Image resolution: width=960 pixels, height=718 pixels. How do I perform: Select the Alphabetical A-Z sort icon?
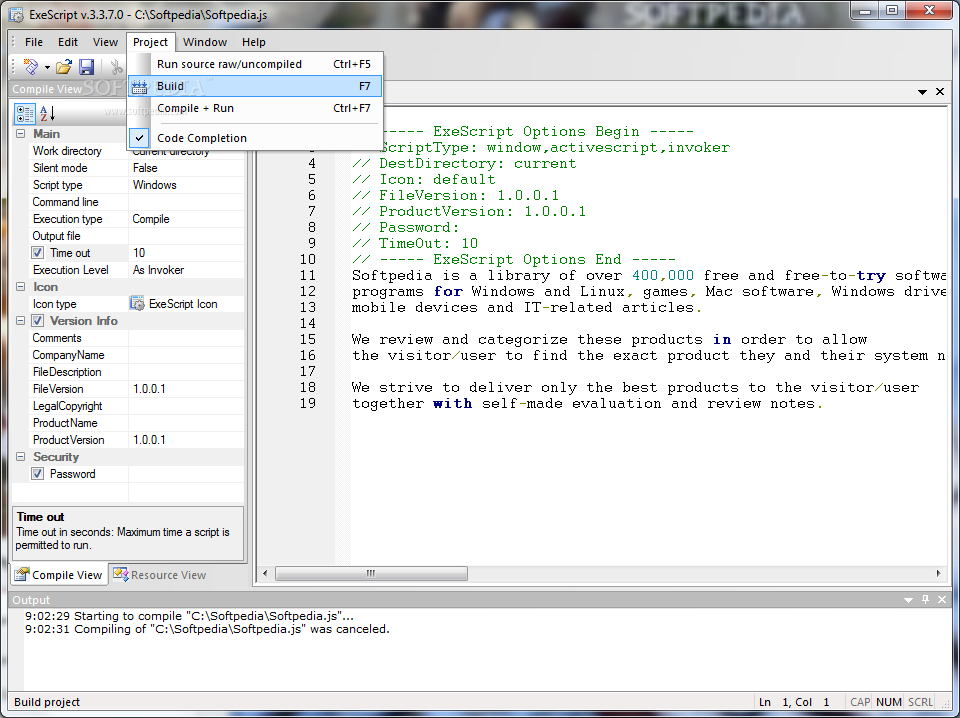[x=47, y=113]
